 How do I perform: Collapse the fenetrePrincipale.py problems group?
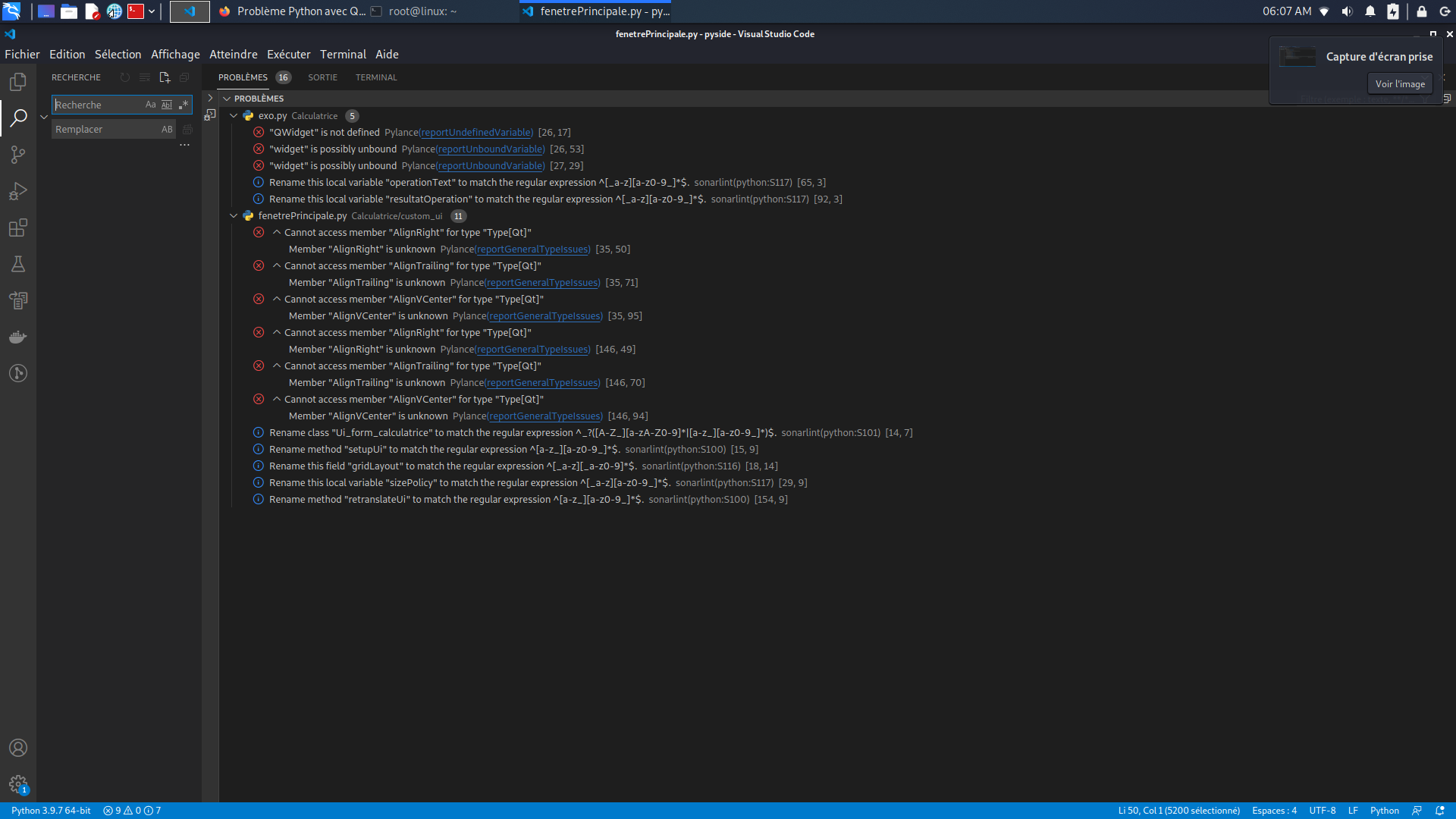(x=234, y=216)
